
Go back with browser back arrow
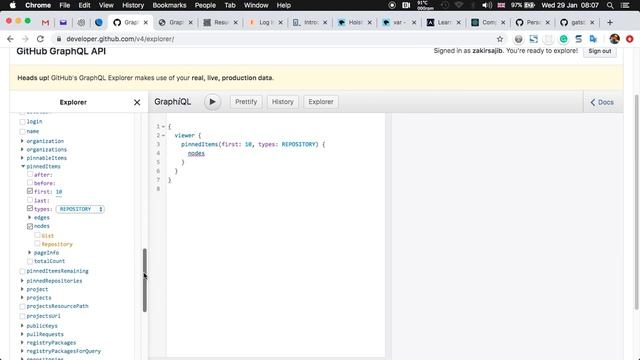click(x=10, y=39)
